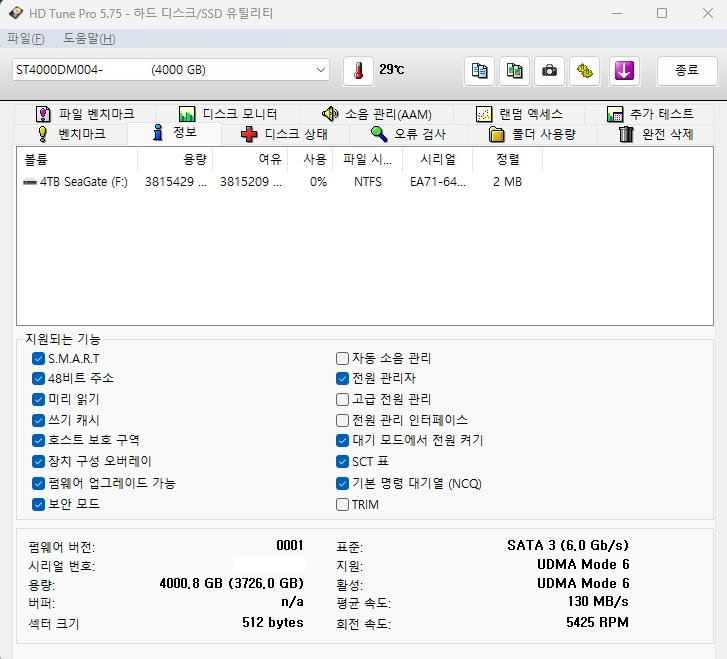The height and width of the screenshot is (659, 727).
Task: Toggle the 호스트 보호 구역 checkbox
Action: (x=38, y=440)
